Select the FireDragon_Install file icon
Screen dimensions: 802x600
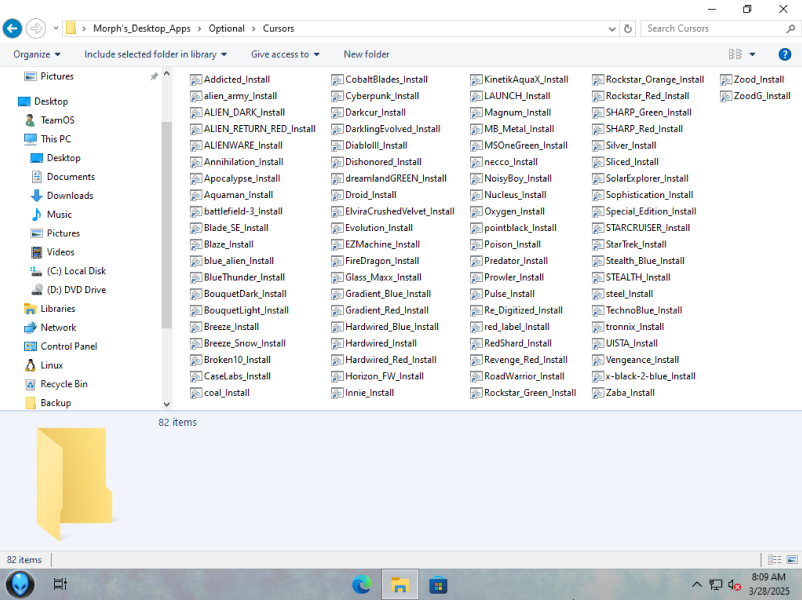(337, 261)
